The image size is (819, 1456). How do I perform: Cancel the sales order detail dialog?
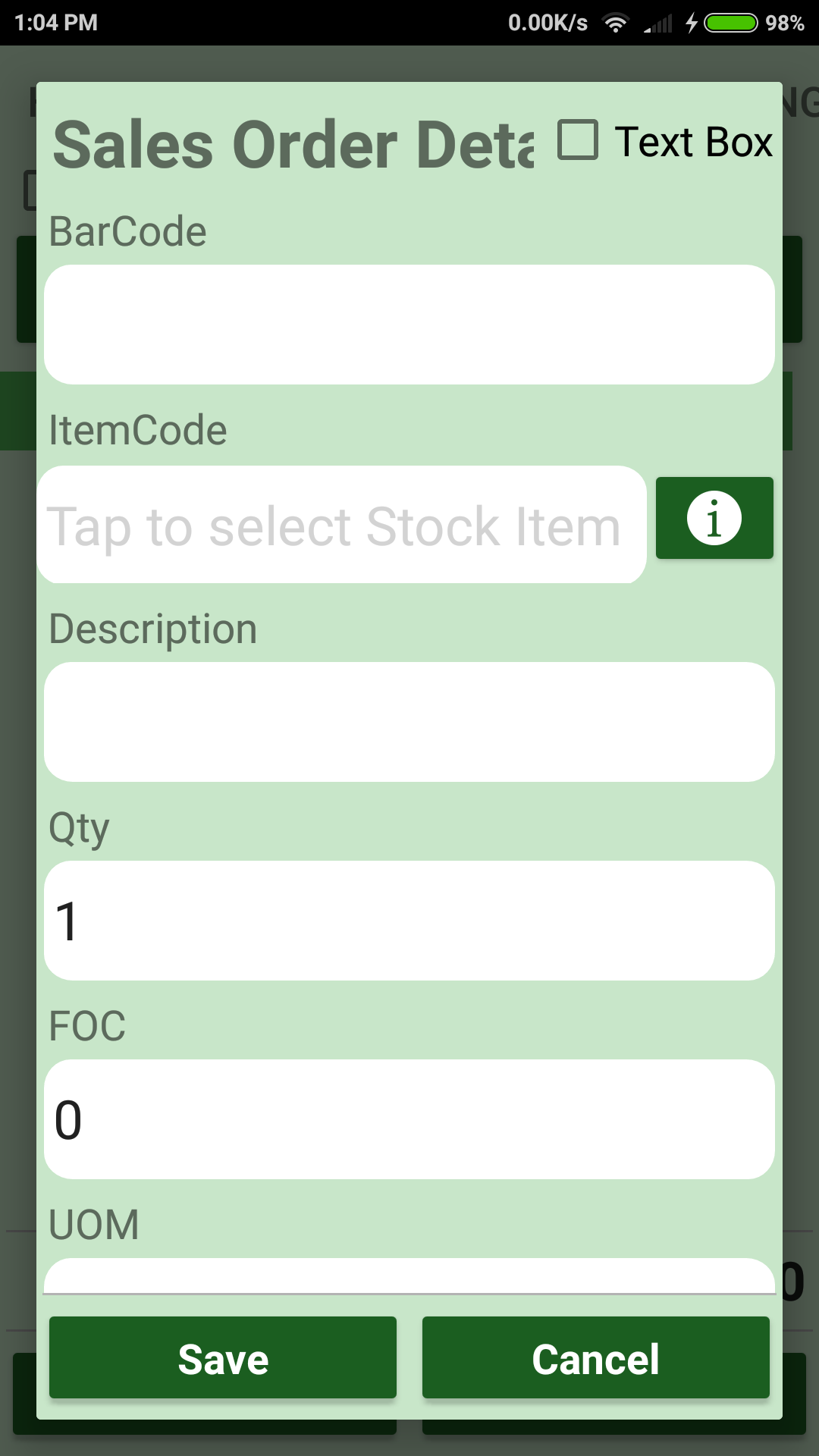point(595,1357)
